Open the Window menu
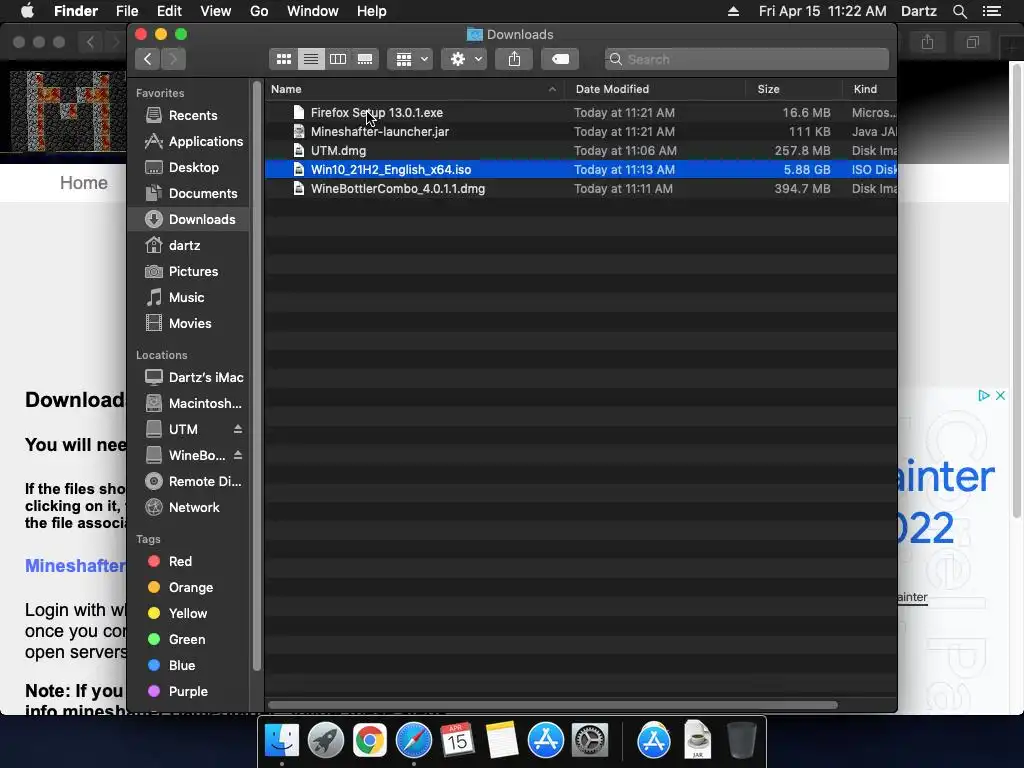1024x768 pixels. tap(313, 11)
